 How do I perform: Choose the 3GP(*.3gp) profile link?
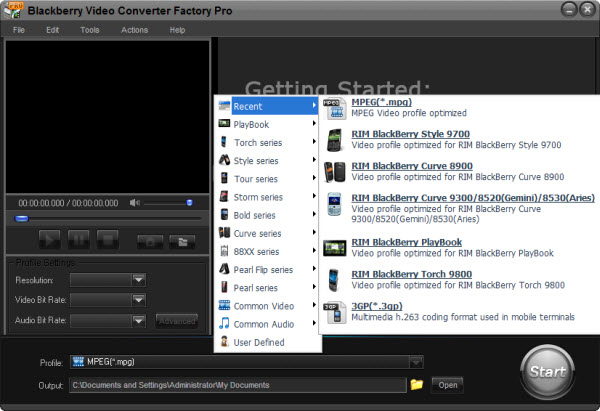tap(377, 306)
